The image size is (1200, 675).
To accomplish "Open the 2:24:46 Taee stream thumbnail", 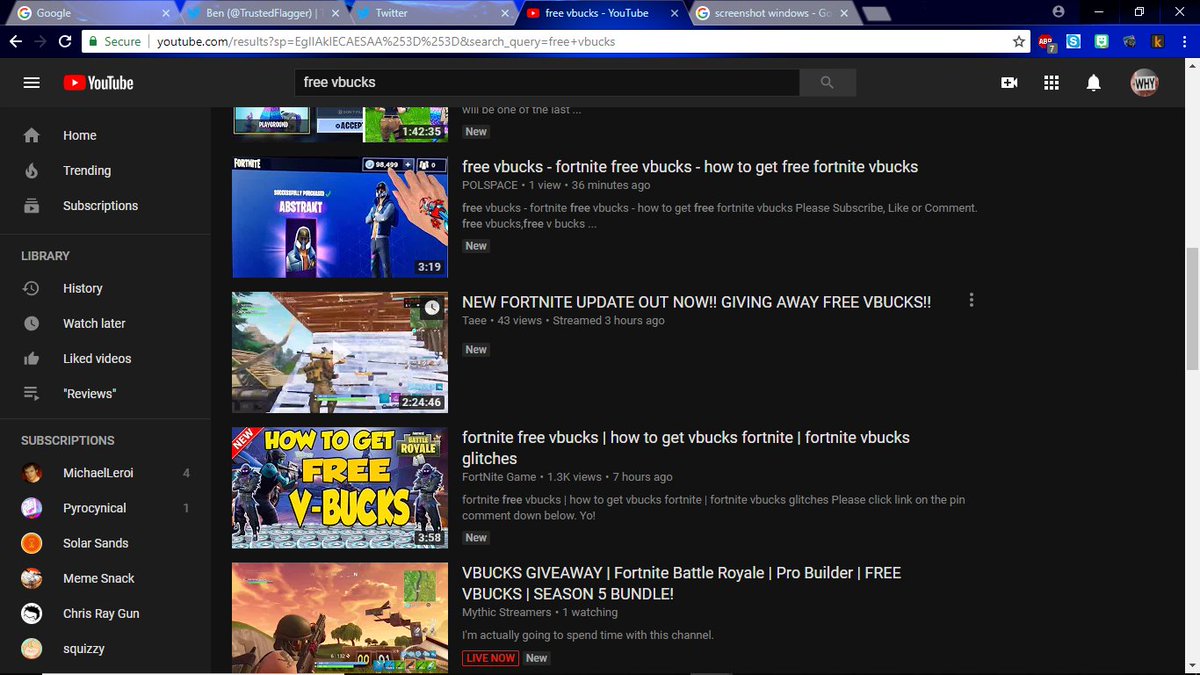I will click(x=340, y=352).
